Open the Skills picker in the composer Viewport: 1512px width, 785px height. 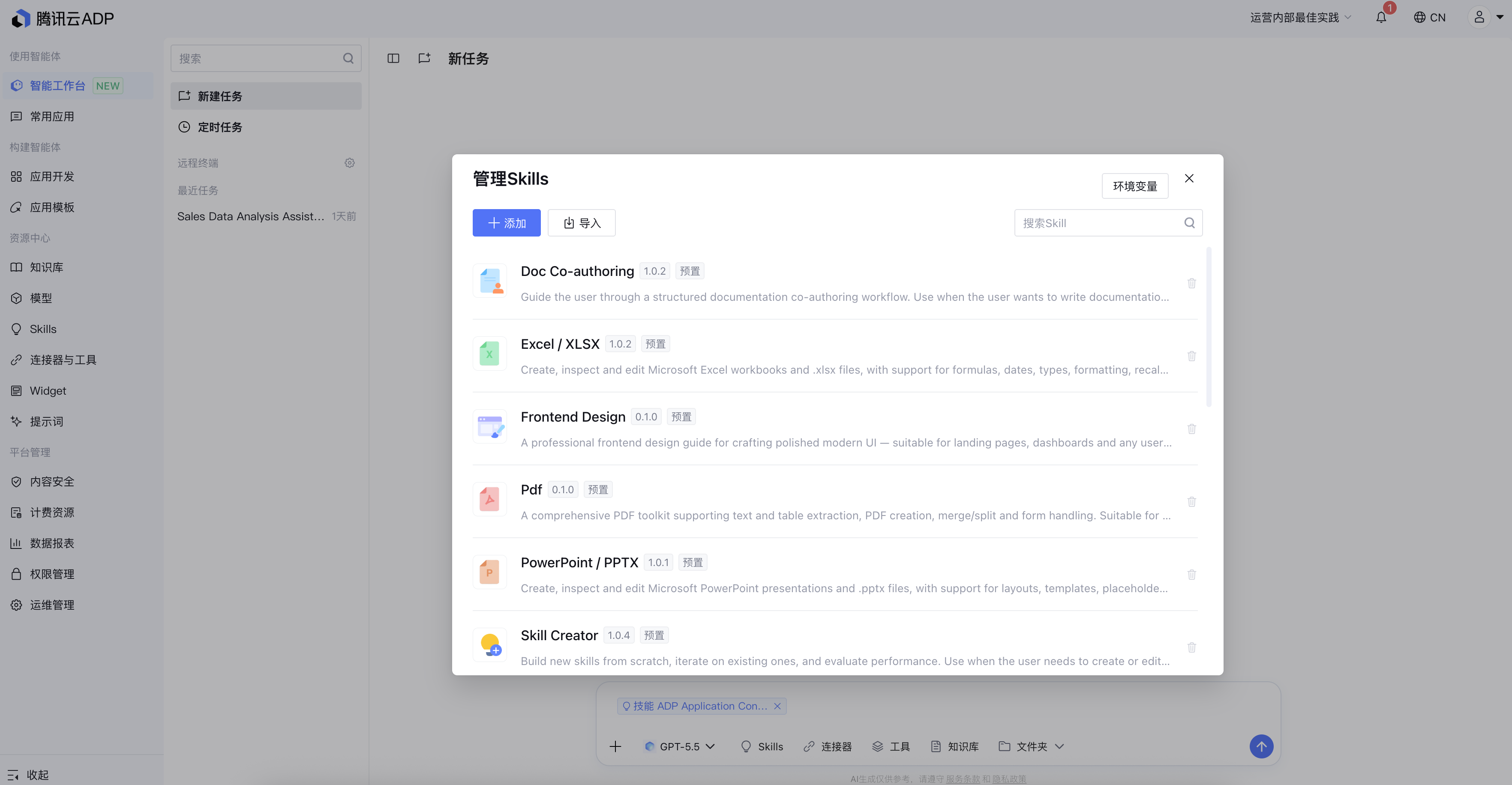pyautogui.click(x=762, y=746)
